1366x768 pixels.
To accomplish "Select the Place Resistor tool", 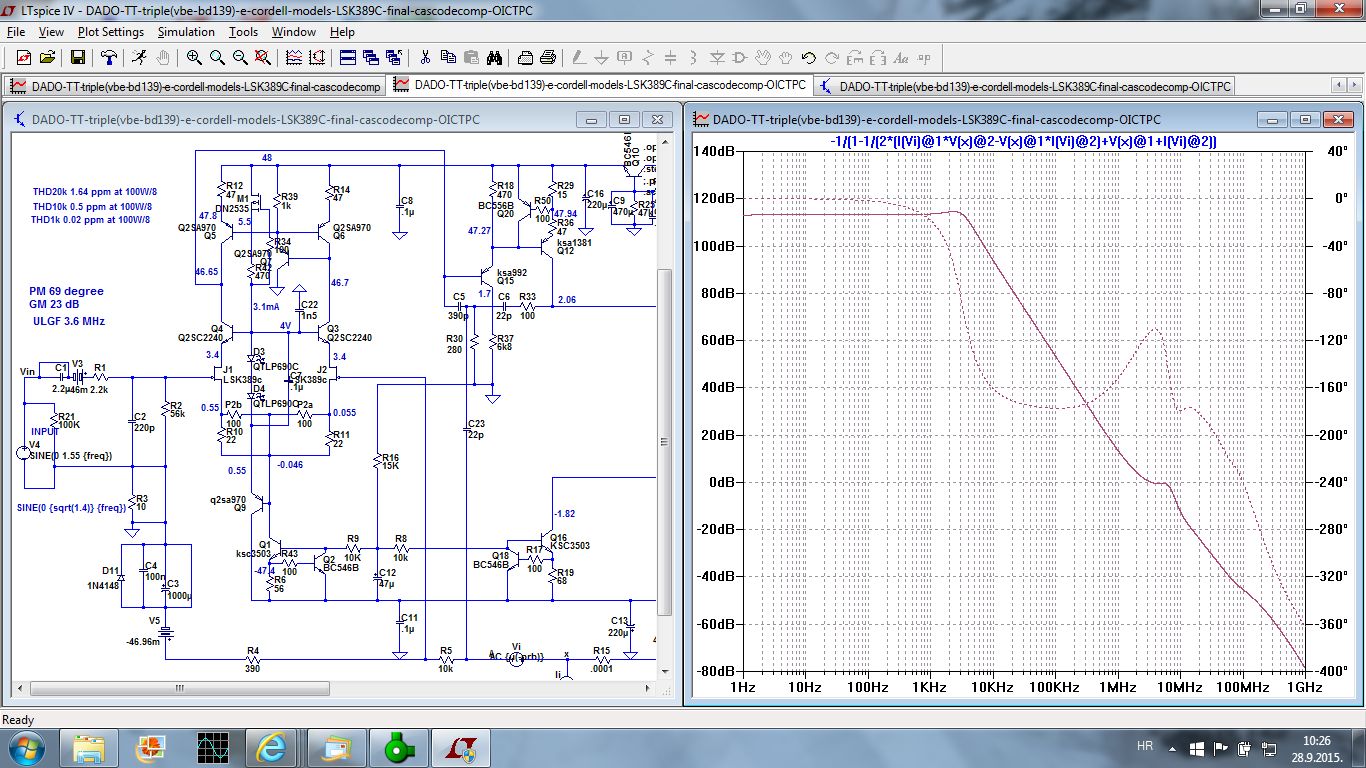I will tap(648, 58).
